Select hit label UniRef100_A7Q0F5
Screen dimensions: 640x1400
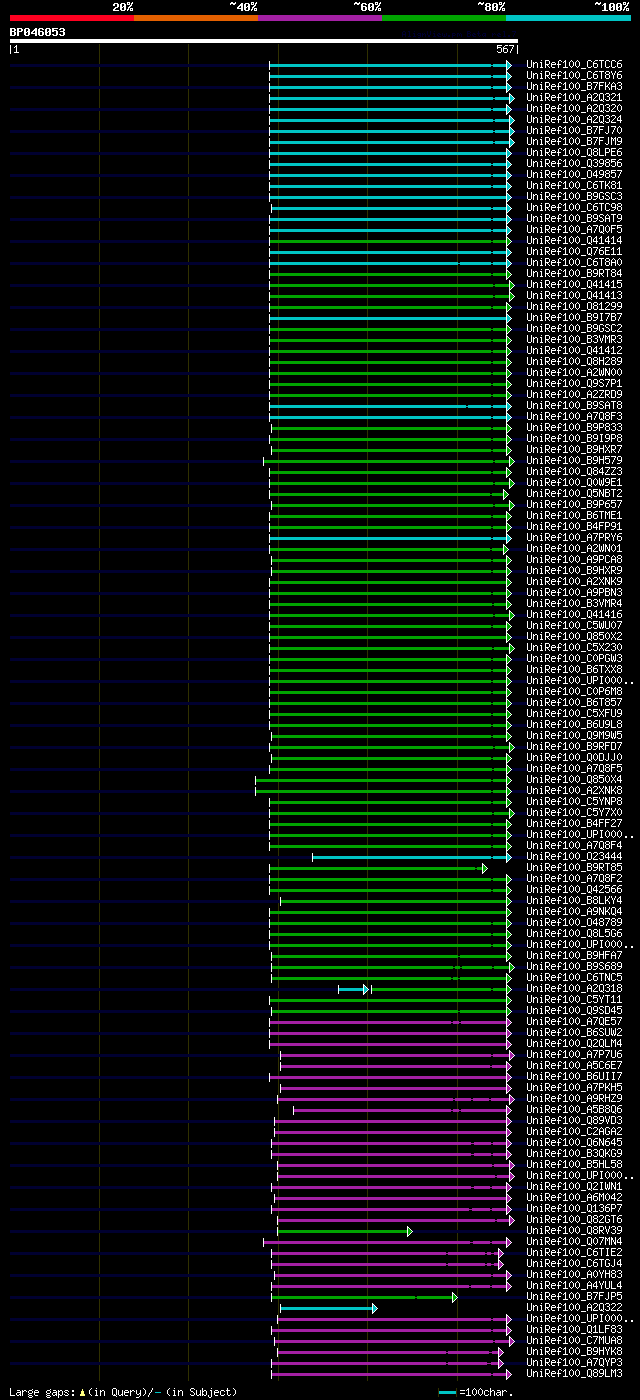coord(574,230)
